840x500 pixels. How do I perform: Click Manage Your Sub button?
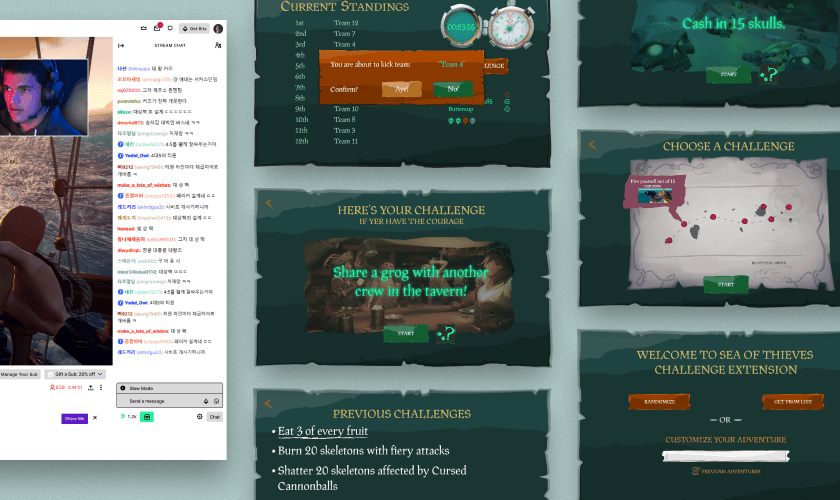[19, 374]
